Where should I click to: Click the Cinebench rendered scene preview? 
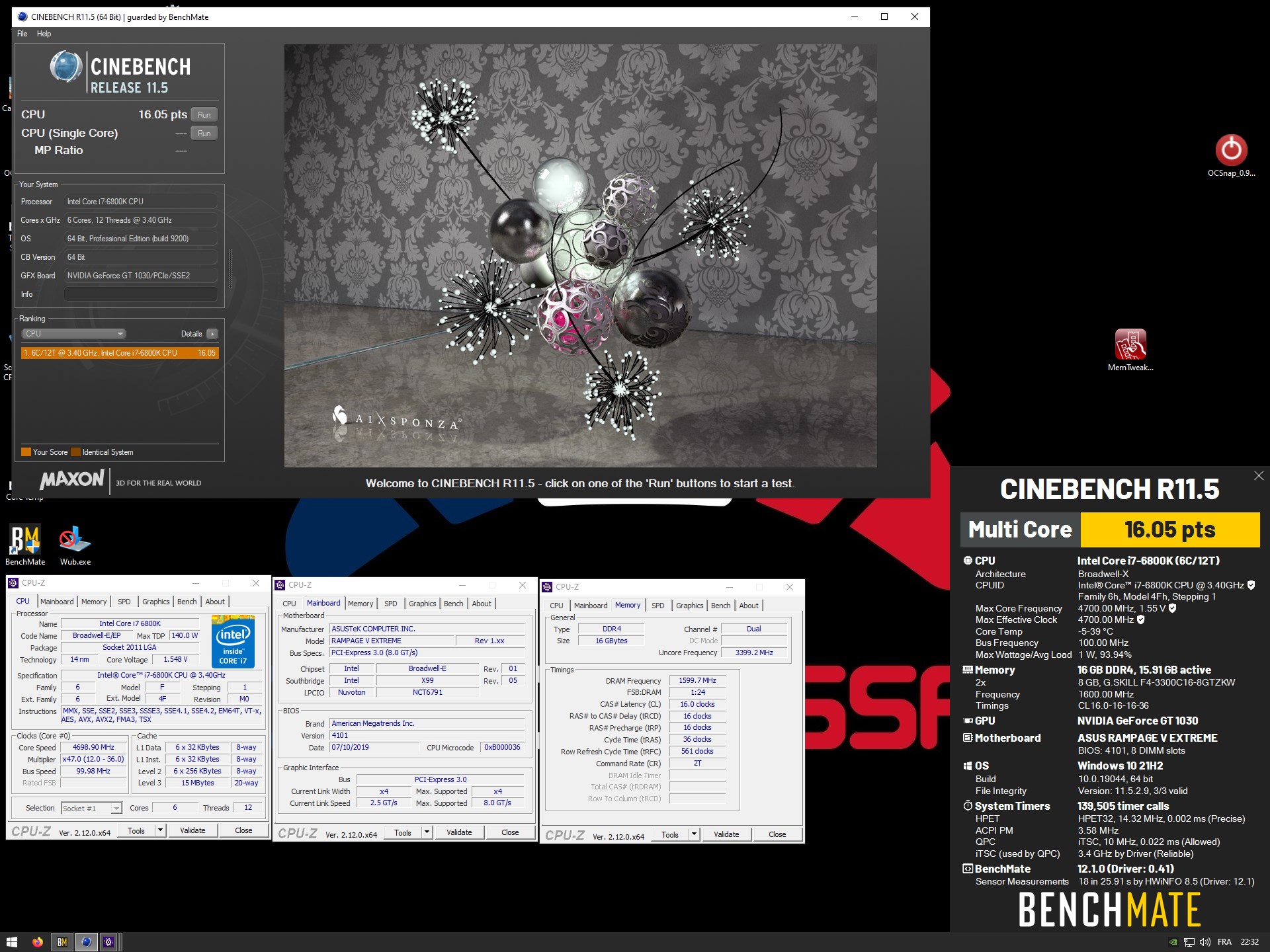click(x=581, y=256)
